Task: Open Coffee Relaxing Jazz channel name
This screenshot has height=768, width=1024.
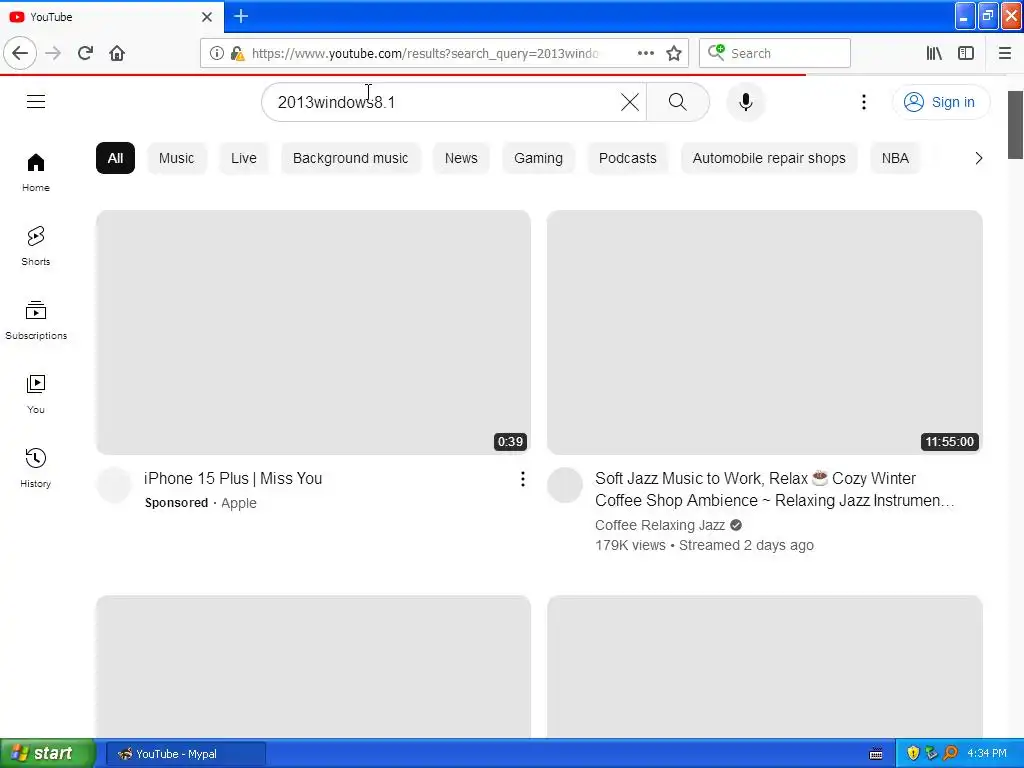Action: (x=660, y=525)
